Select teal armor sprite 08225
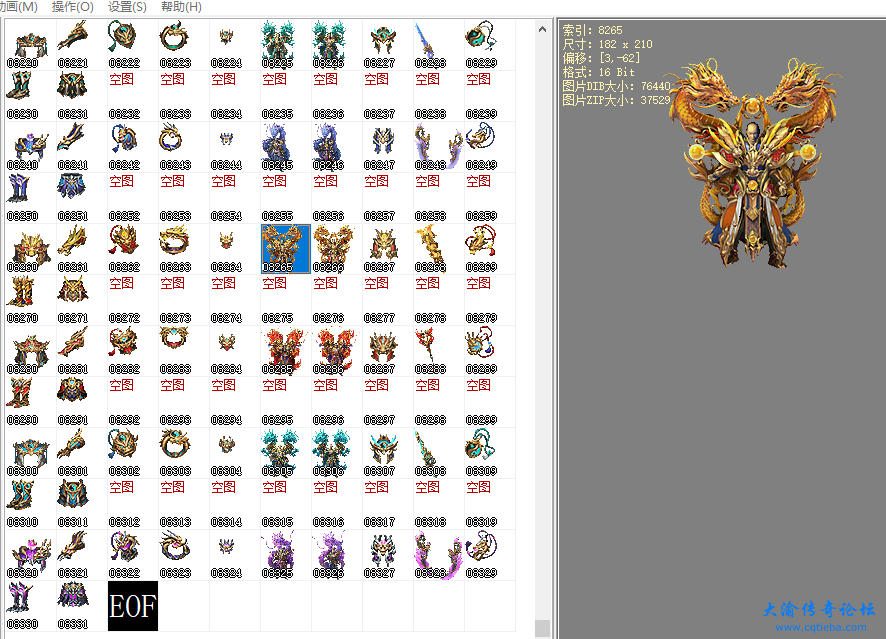Image resolution: width=886 pixels, height=639 pixels. click(x=285, y=45)
